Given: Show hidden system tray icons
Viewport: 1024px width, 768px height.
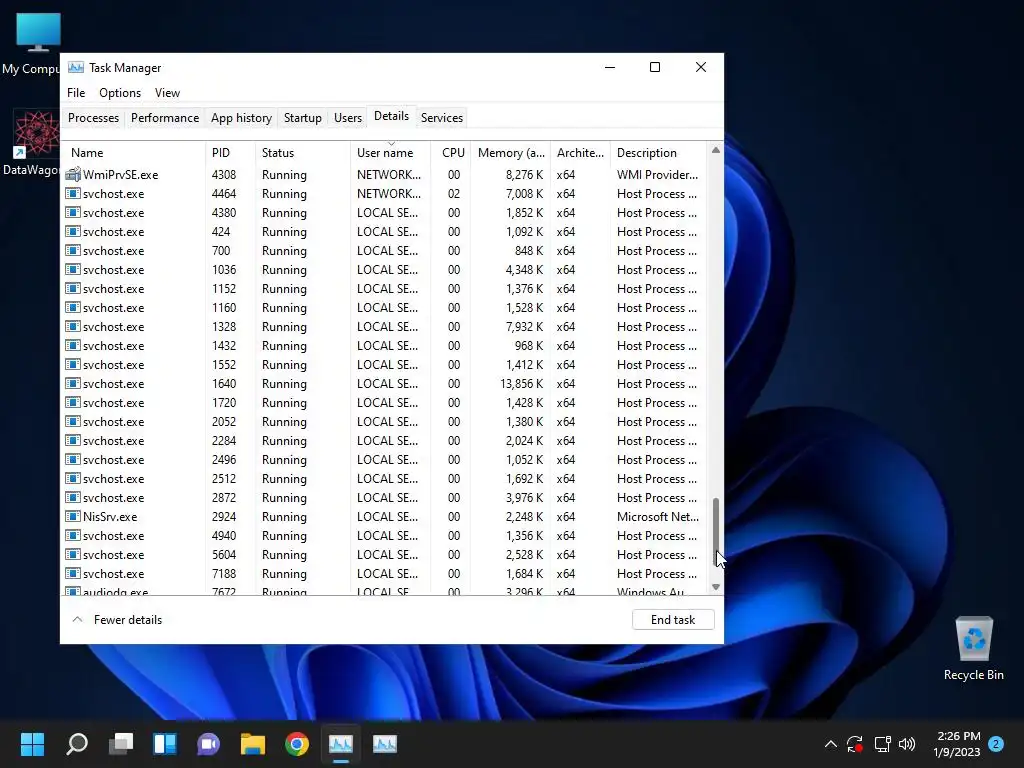Looking at the screenshot, I should [831, 744].
